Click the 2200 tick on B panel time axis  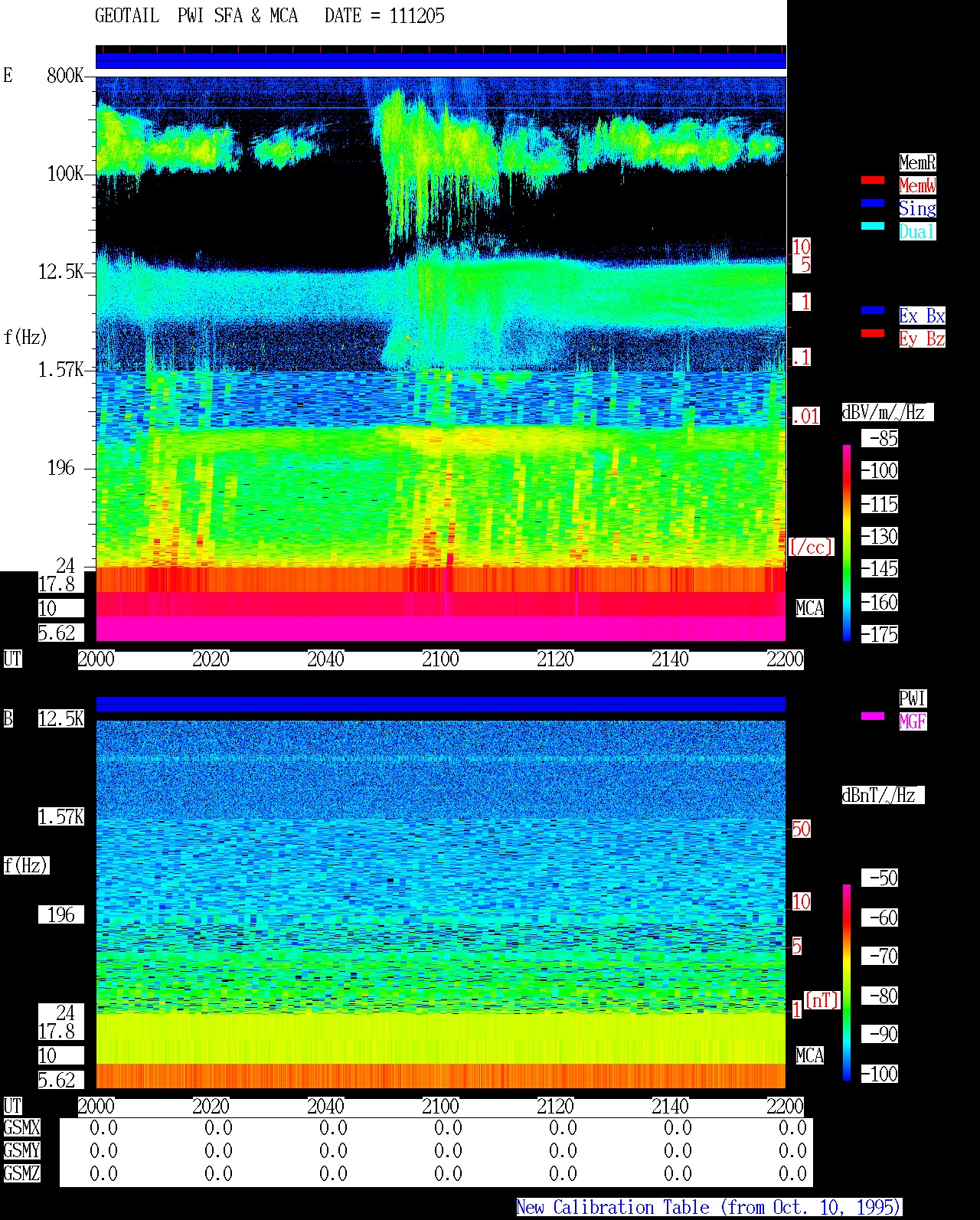point(785,1107)
